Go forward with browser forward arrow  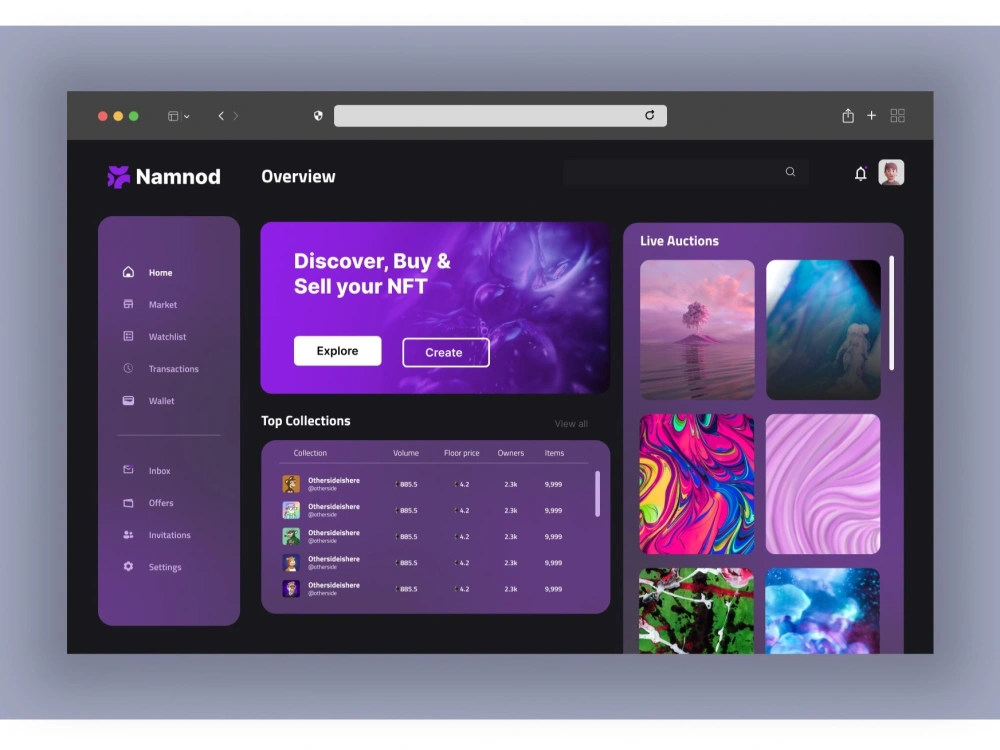coord(236,115)
